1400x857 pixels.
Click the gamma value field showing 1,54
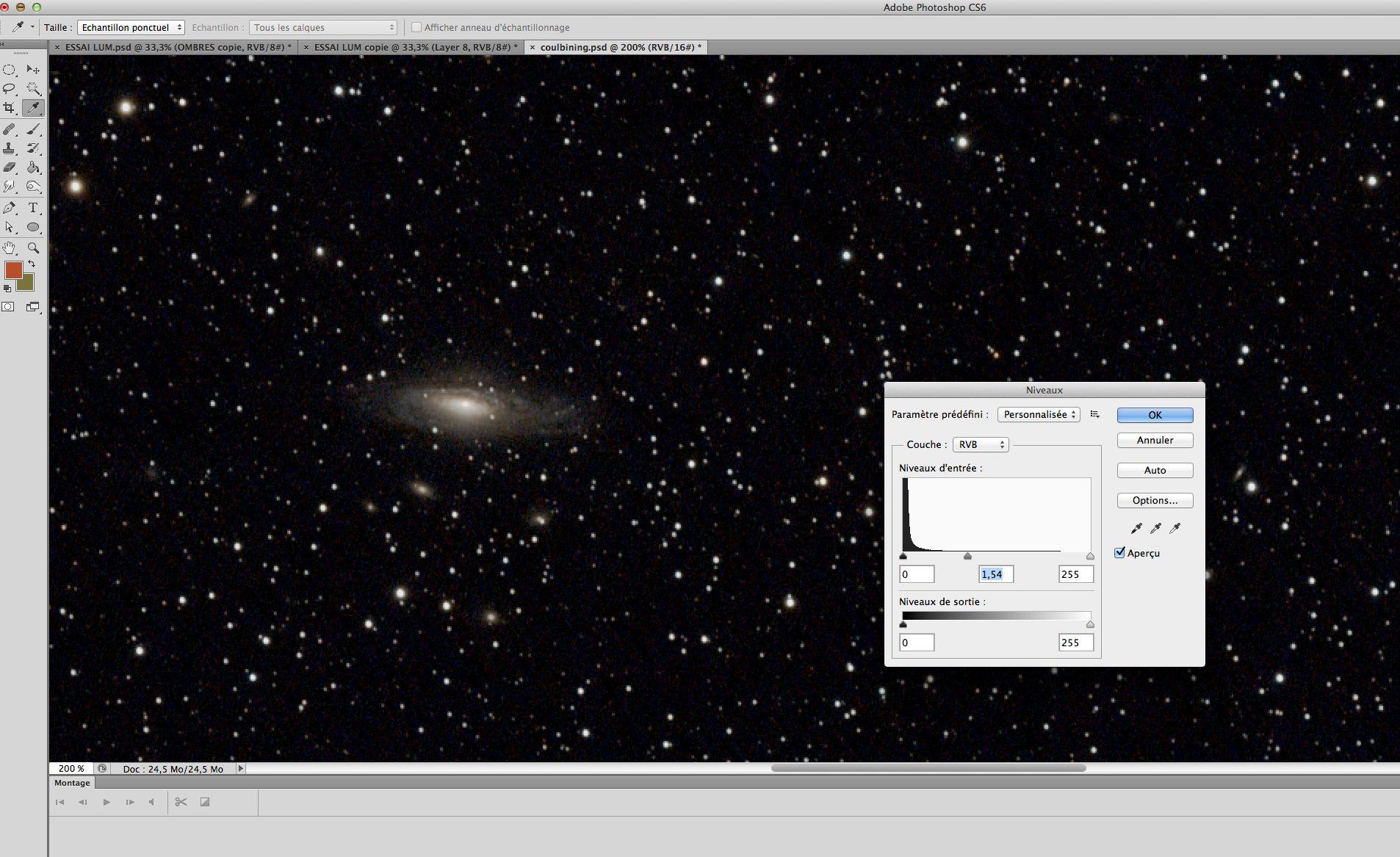[996, 574]
